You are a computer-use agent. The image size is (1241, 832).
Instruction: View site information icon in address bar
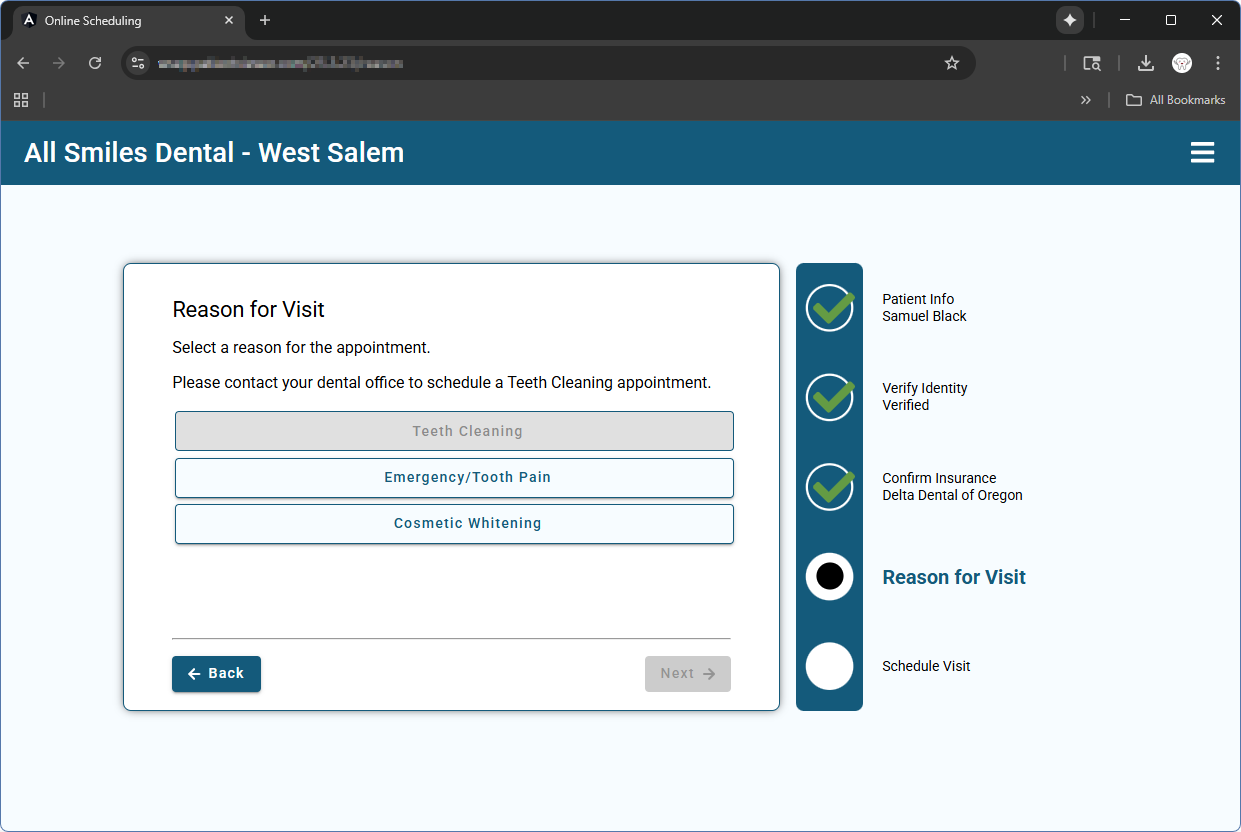[138, 63]
